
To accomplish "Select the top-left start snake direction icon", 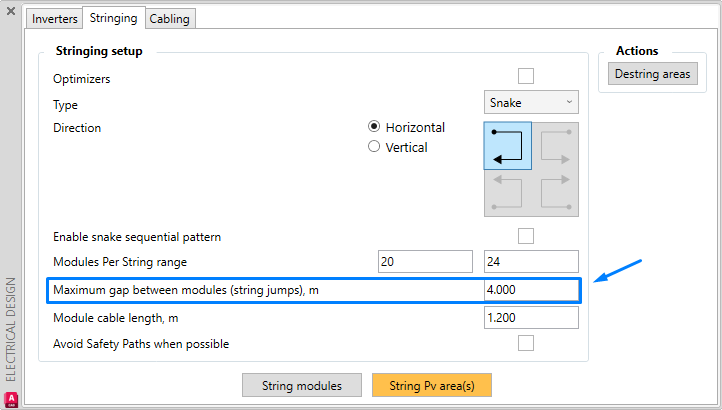I will click(x=507, y=146).
